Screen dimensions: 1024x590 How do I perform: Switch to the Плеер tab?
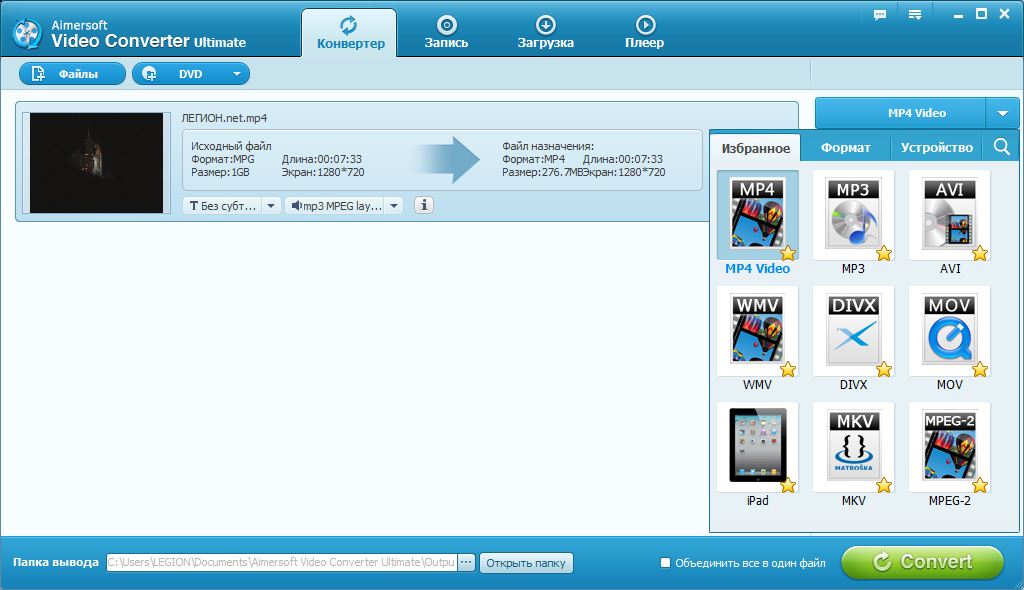[x=645, y=33]
